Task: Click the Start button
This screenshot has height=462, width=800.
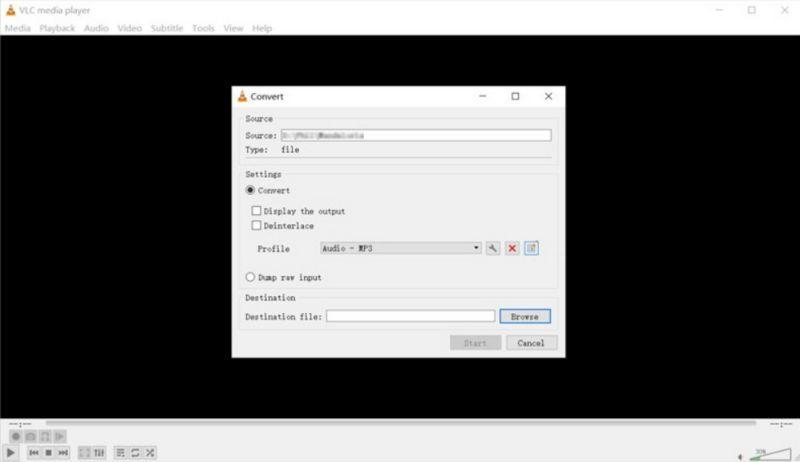Action: [x=476, y=343]
